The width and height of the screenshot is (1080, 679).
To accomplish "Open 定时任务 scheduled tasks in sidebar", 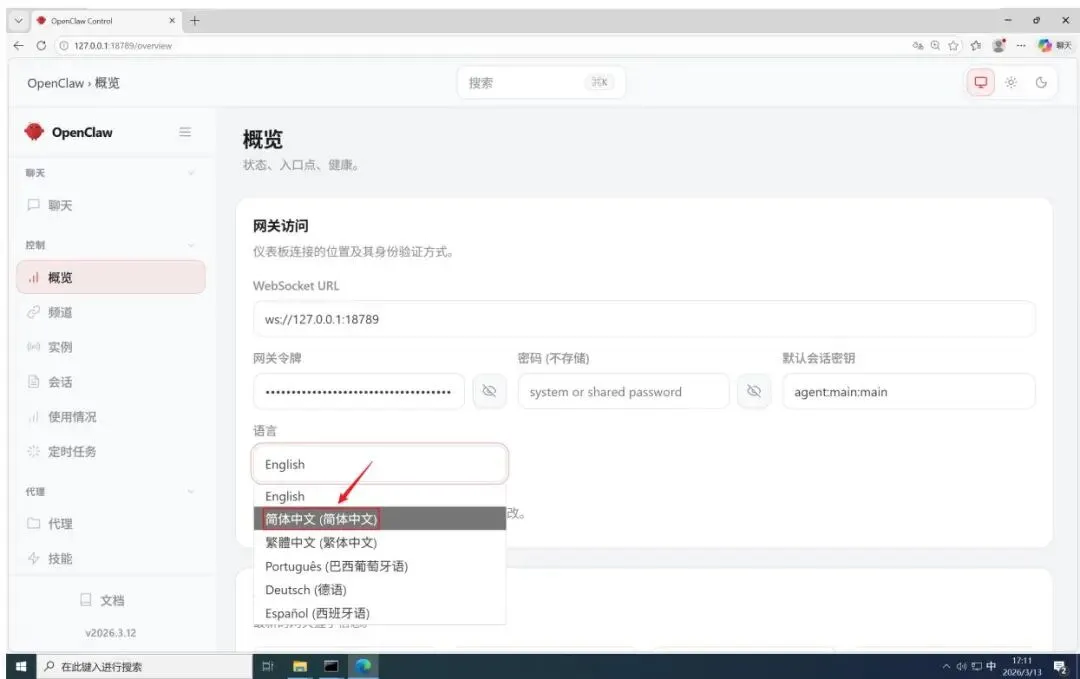I will click(x=110, y=451).
